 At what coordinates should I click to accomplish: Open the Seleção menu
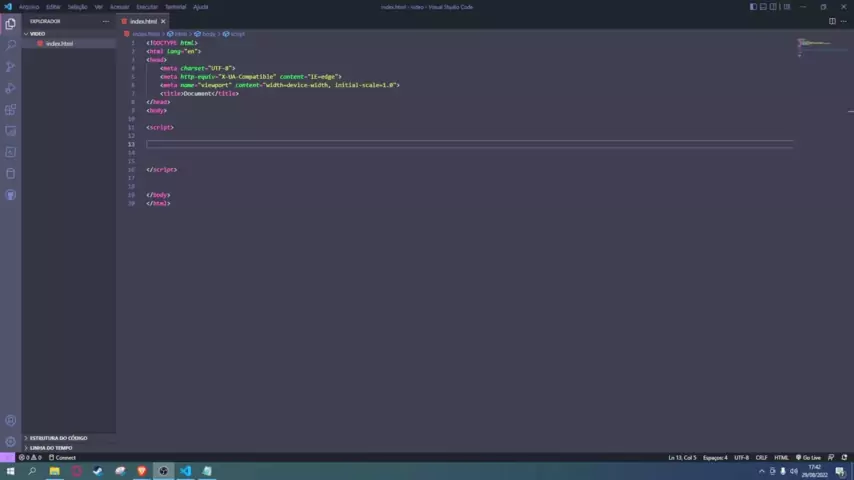(77, 7)
